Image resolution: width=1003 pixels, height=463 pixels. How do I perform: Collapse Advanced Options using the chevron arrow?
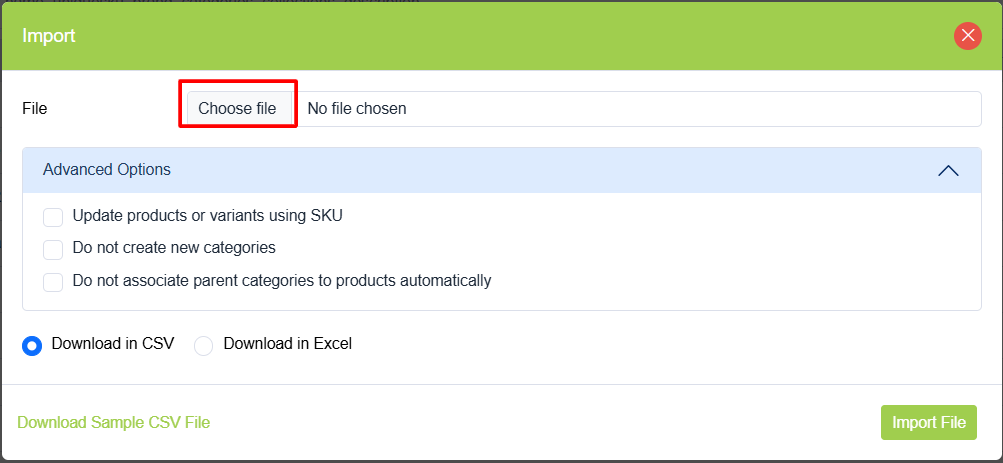tap(948, 171)
